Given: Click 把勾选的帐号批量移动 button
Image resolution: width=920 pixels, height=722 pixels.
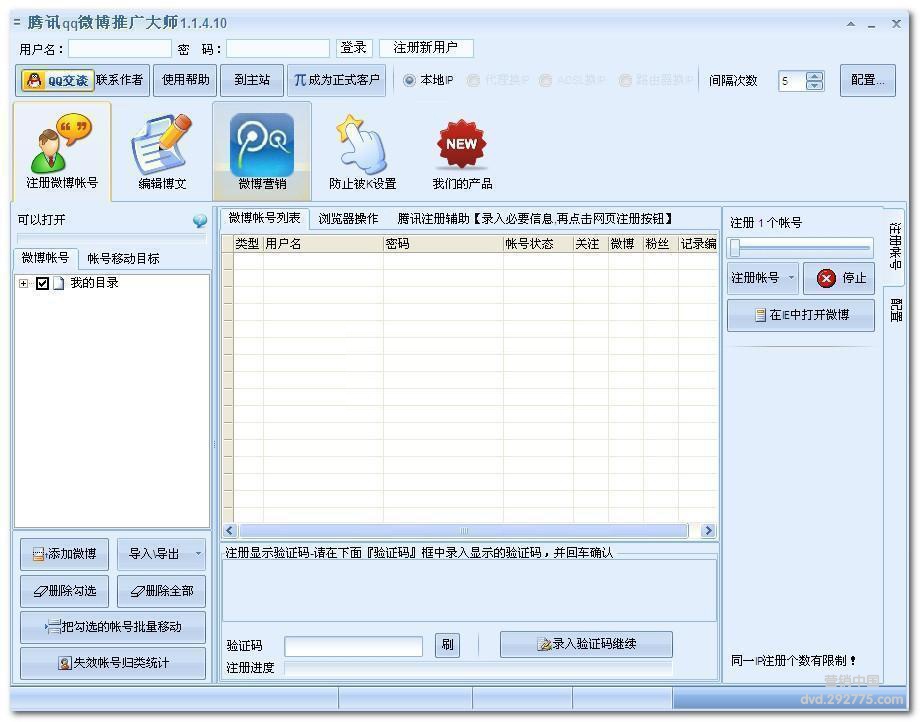Looking at the screenshot, I should 113,627.
